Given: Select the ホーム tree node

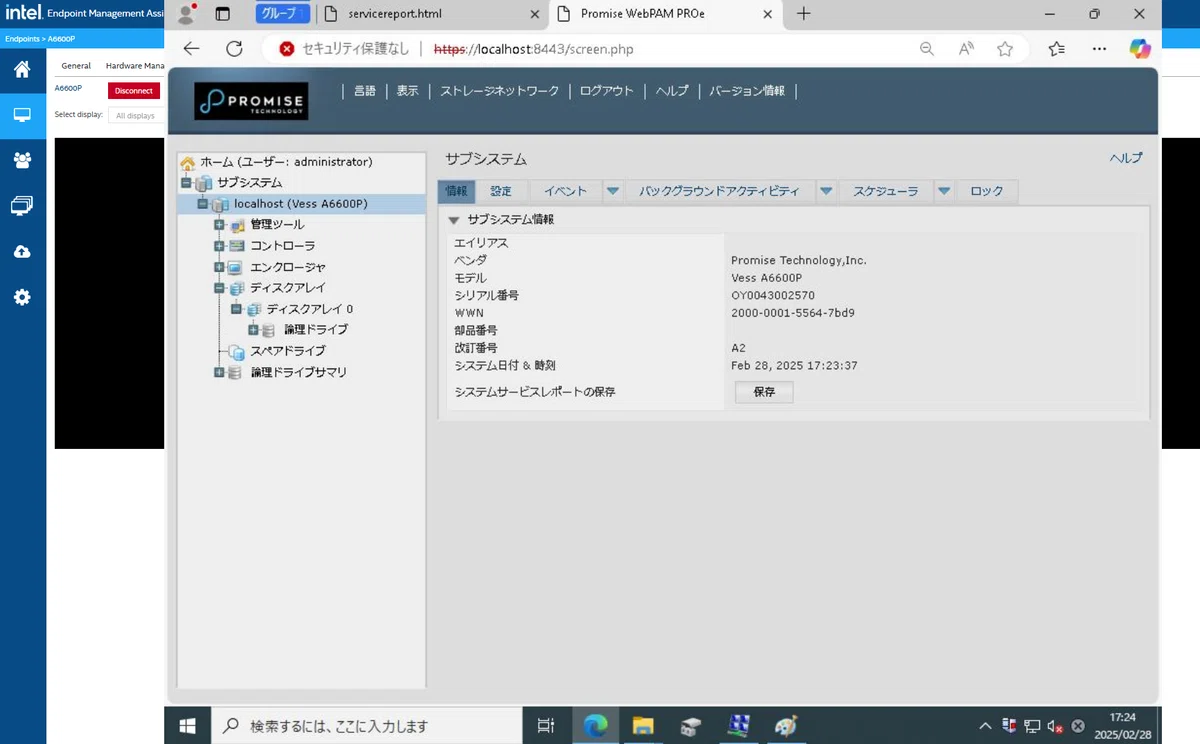Looking at the screenshot, I should pyautogui.click(x=286, y=162).
